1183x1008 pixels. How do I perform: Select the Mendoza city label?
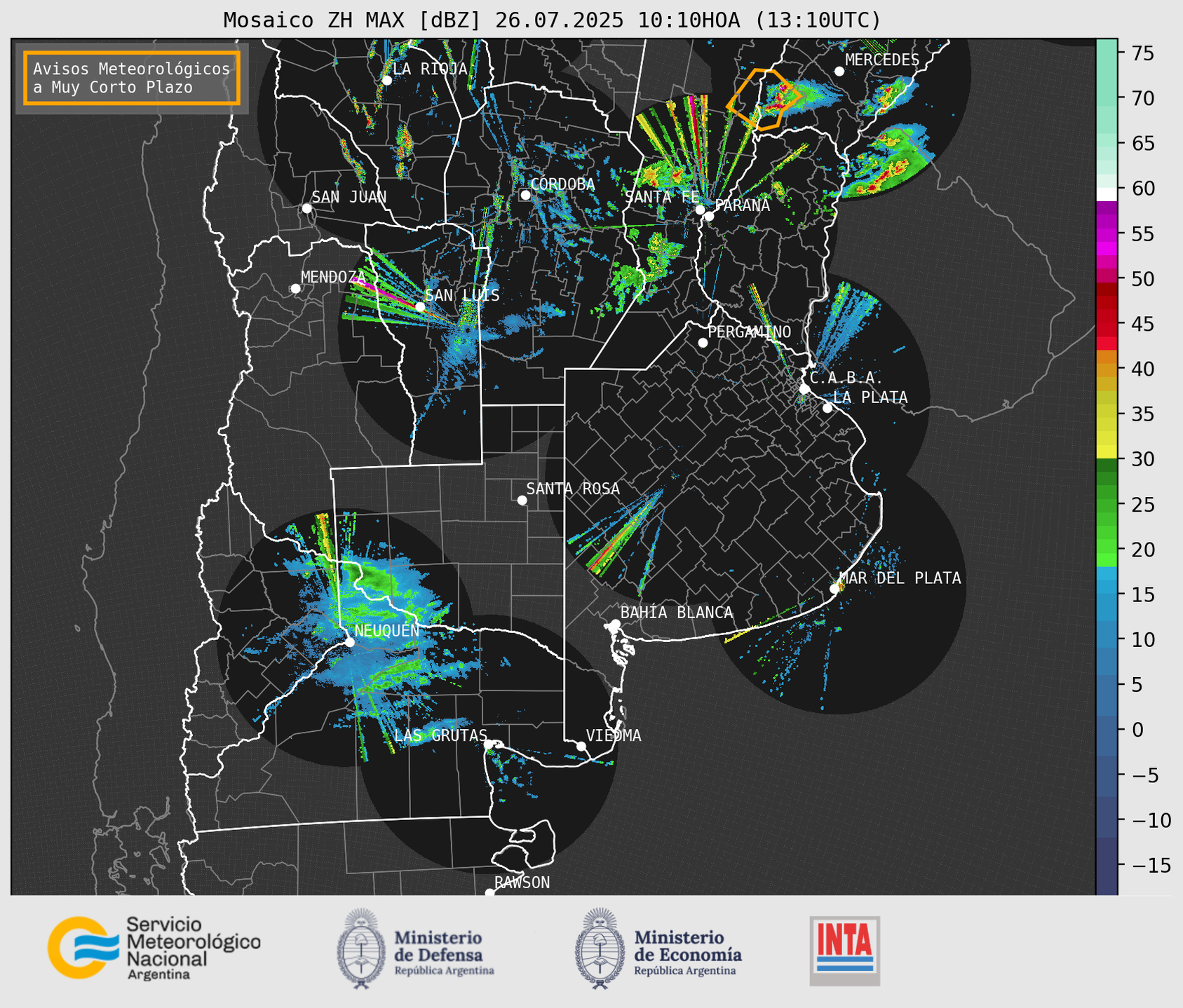pos(333,277)
